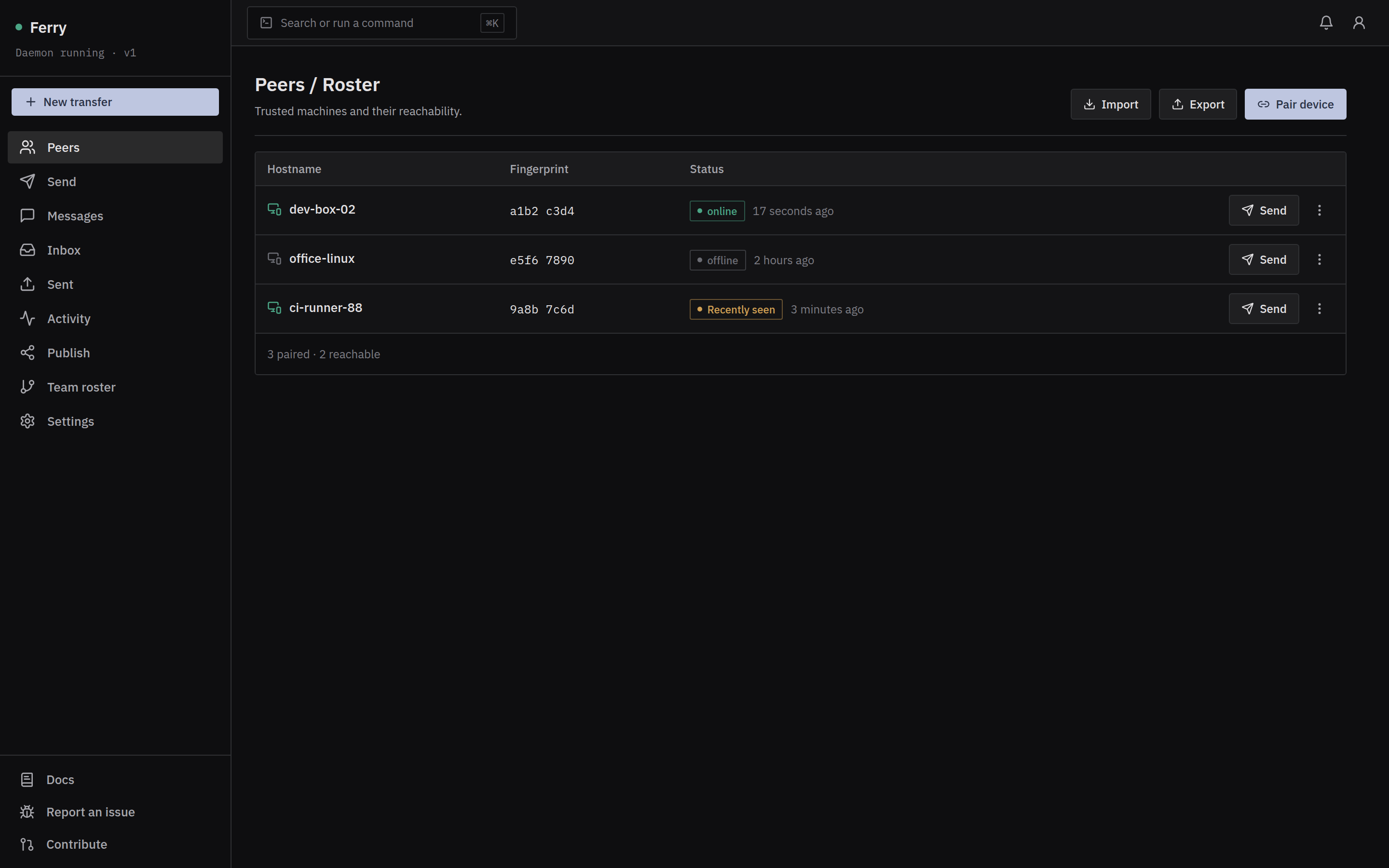Open Publish in the sidebar
The image size is (1389, 868).
115,353
